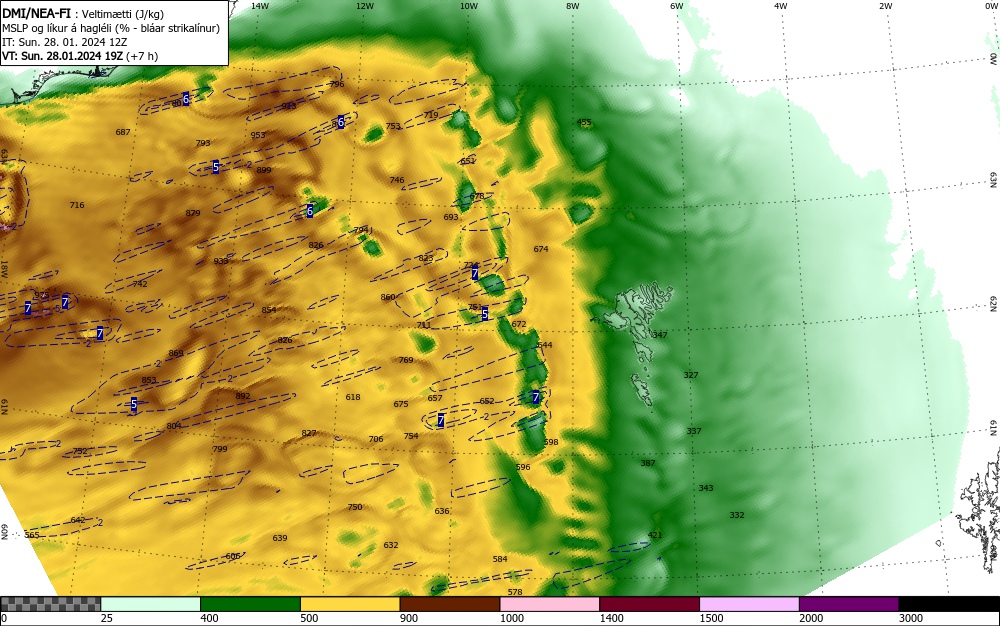
Task: Pick the pale green 25–400 legend swatch
Action: coord(151,604)
